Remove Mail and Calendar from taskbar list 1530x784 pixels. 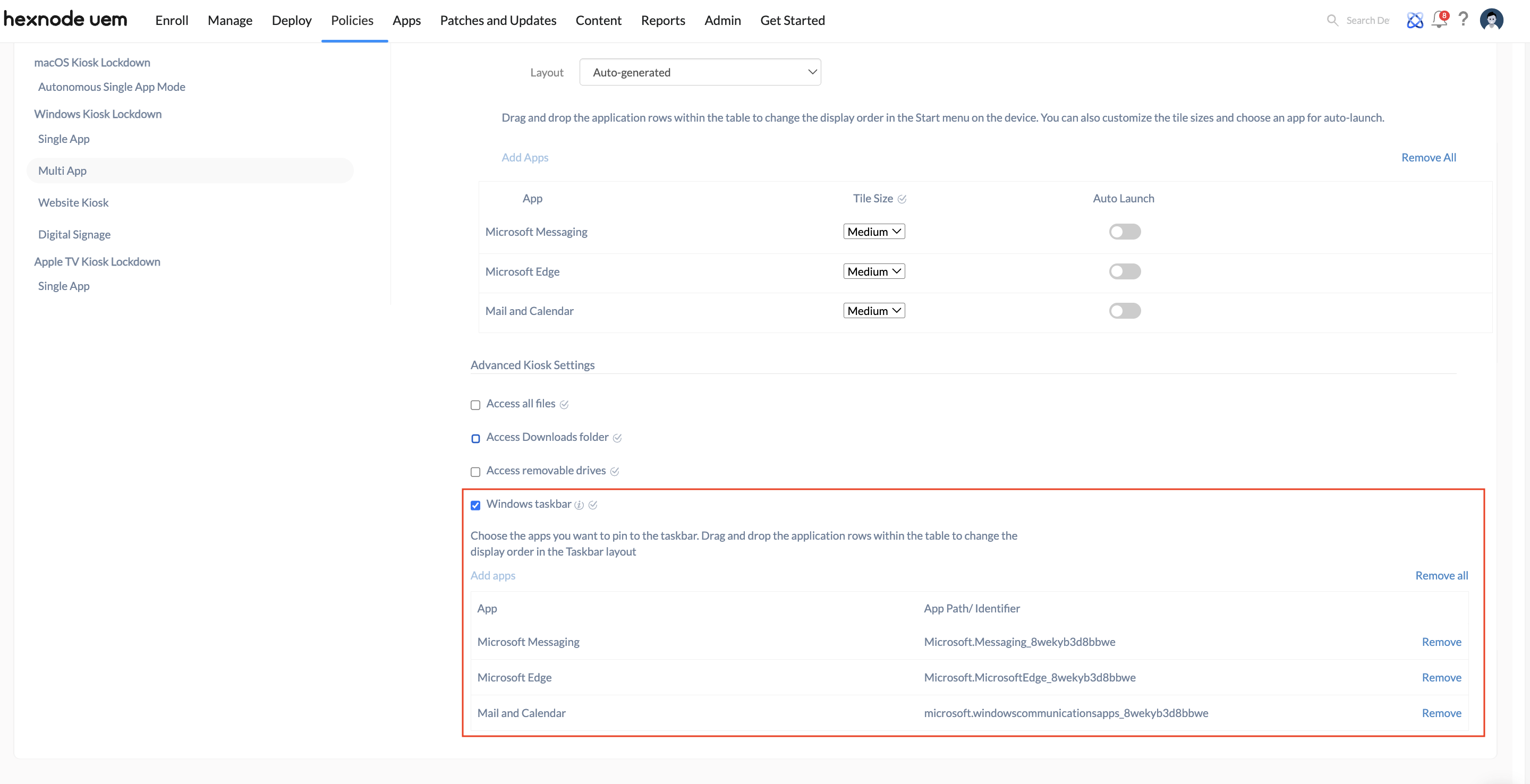pos(1441,713)
